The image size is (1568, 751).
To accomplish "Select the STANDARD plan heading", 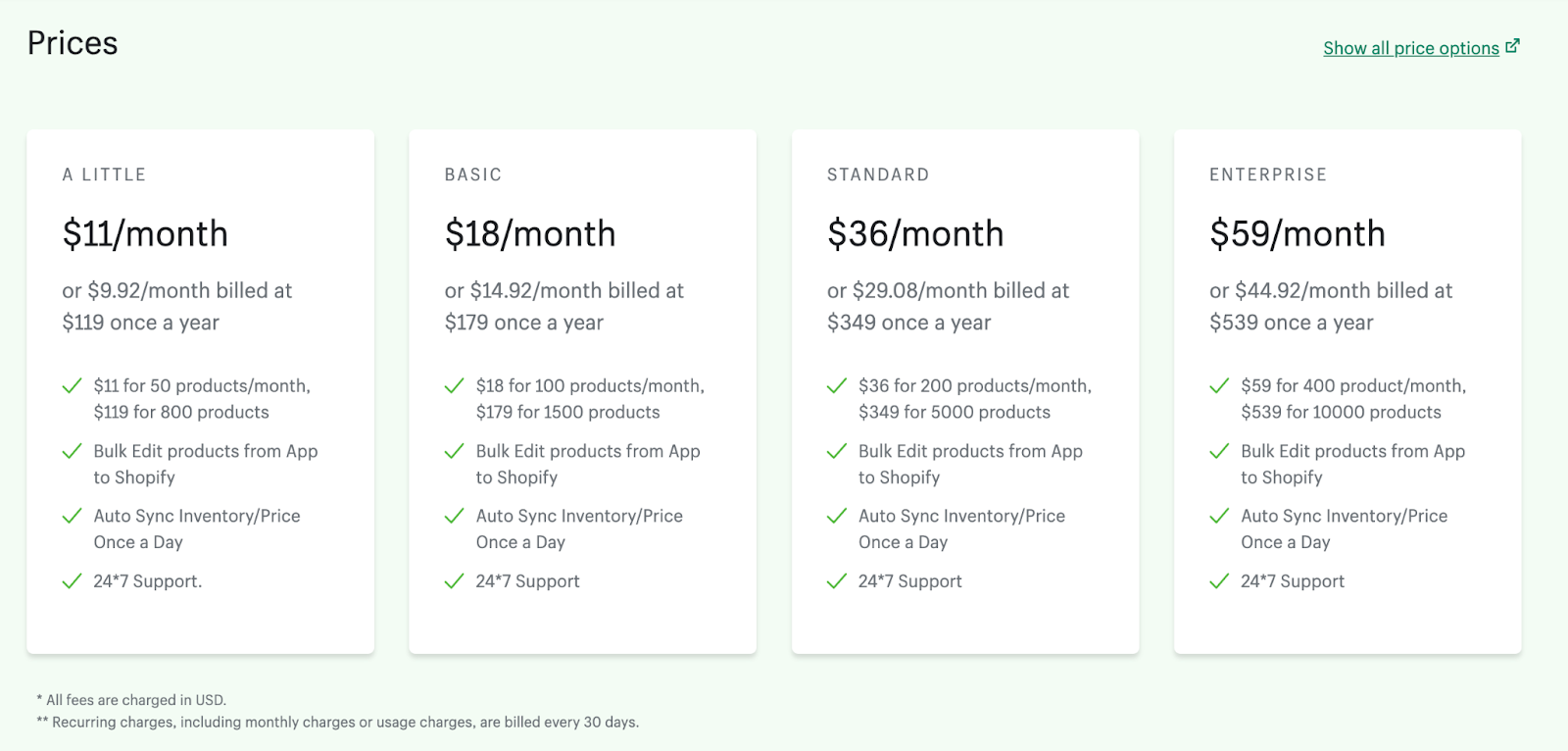I will point(877,175).
